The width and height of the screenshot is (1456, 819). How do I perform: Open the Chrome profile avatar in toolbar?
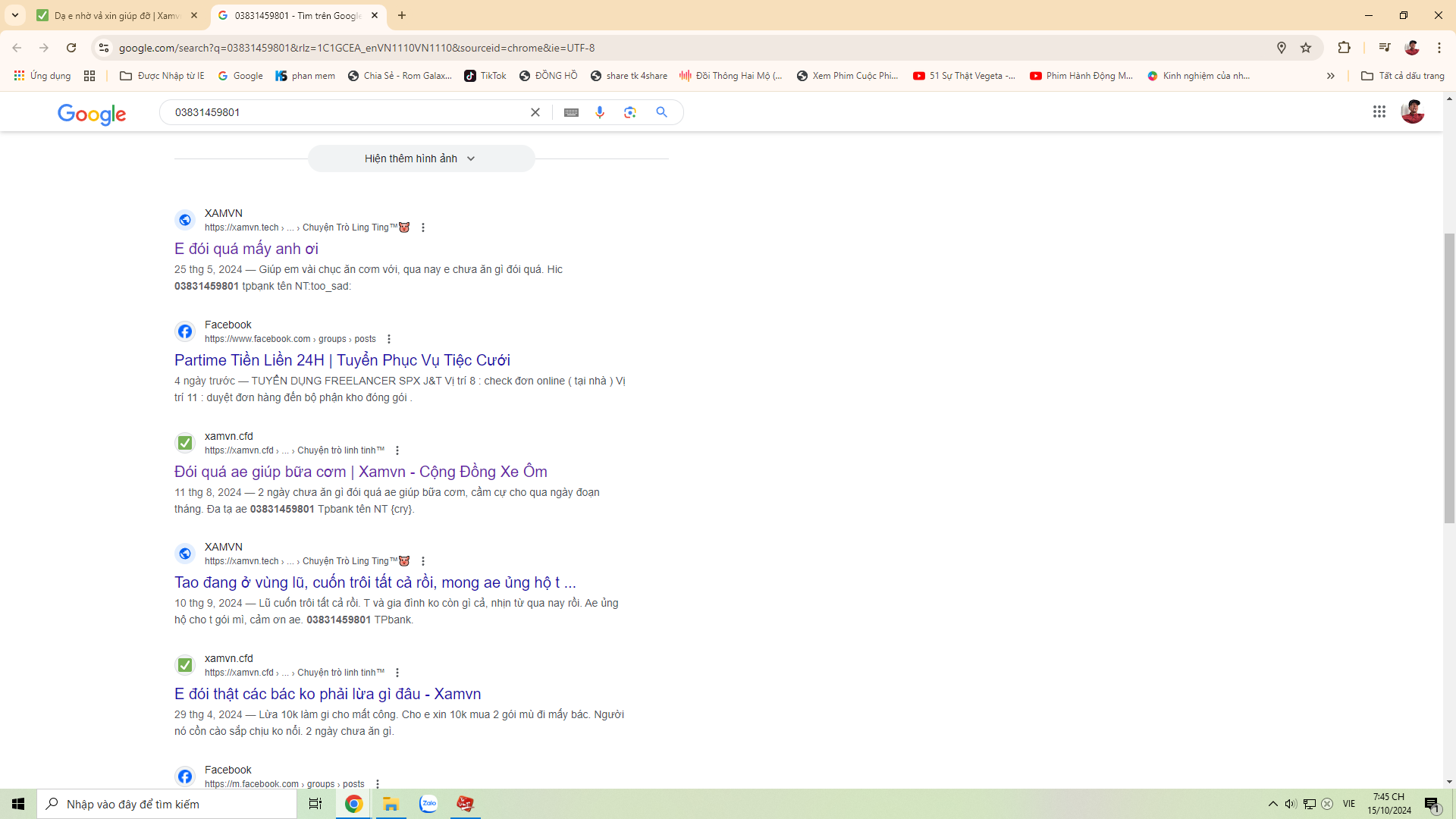(1412, 48)
